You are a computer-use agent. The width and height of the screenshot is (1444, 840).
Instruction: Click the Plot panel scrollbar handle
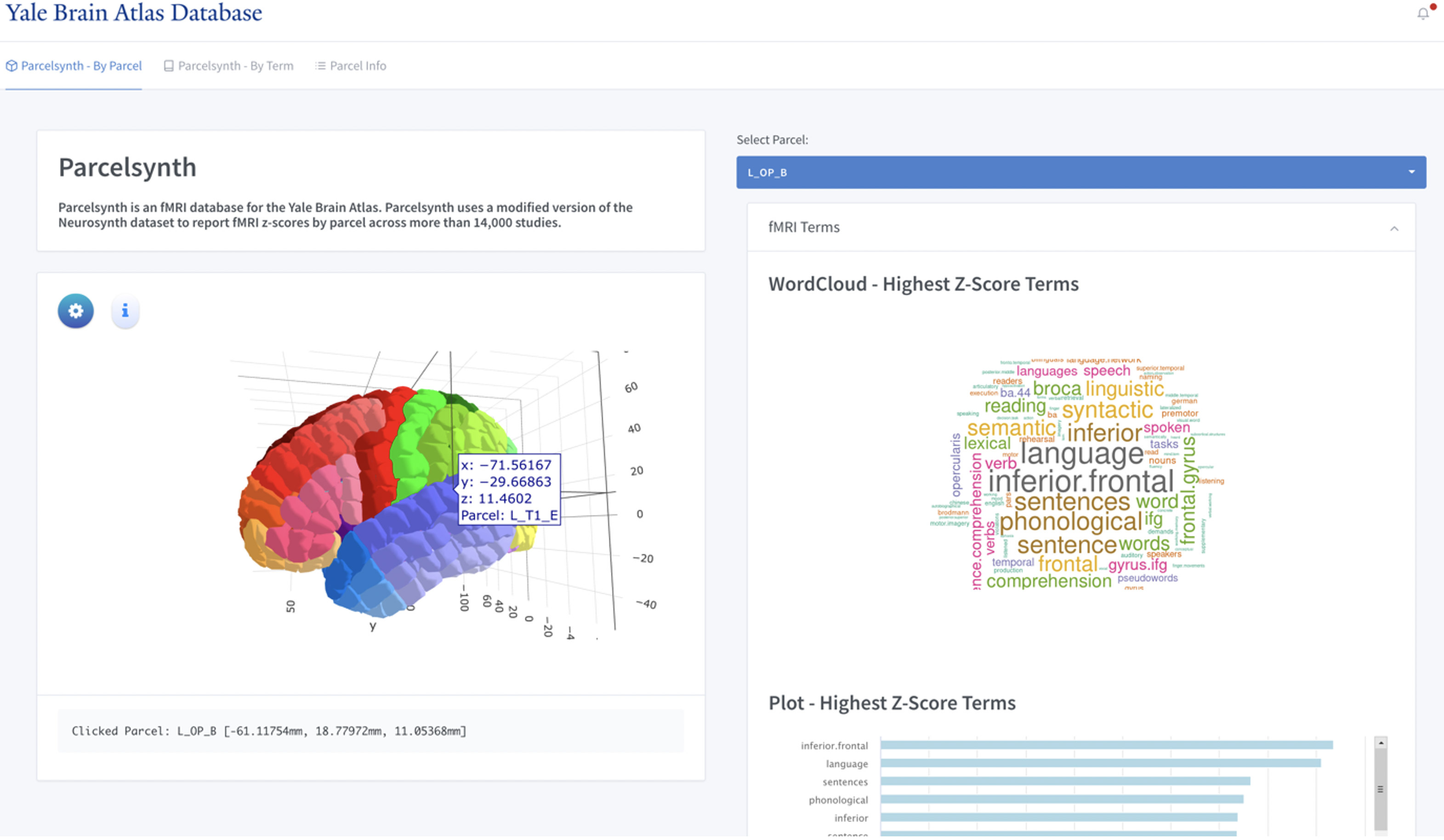coord(1381,789)
